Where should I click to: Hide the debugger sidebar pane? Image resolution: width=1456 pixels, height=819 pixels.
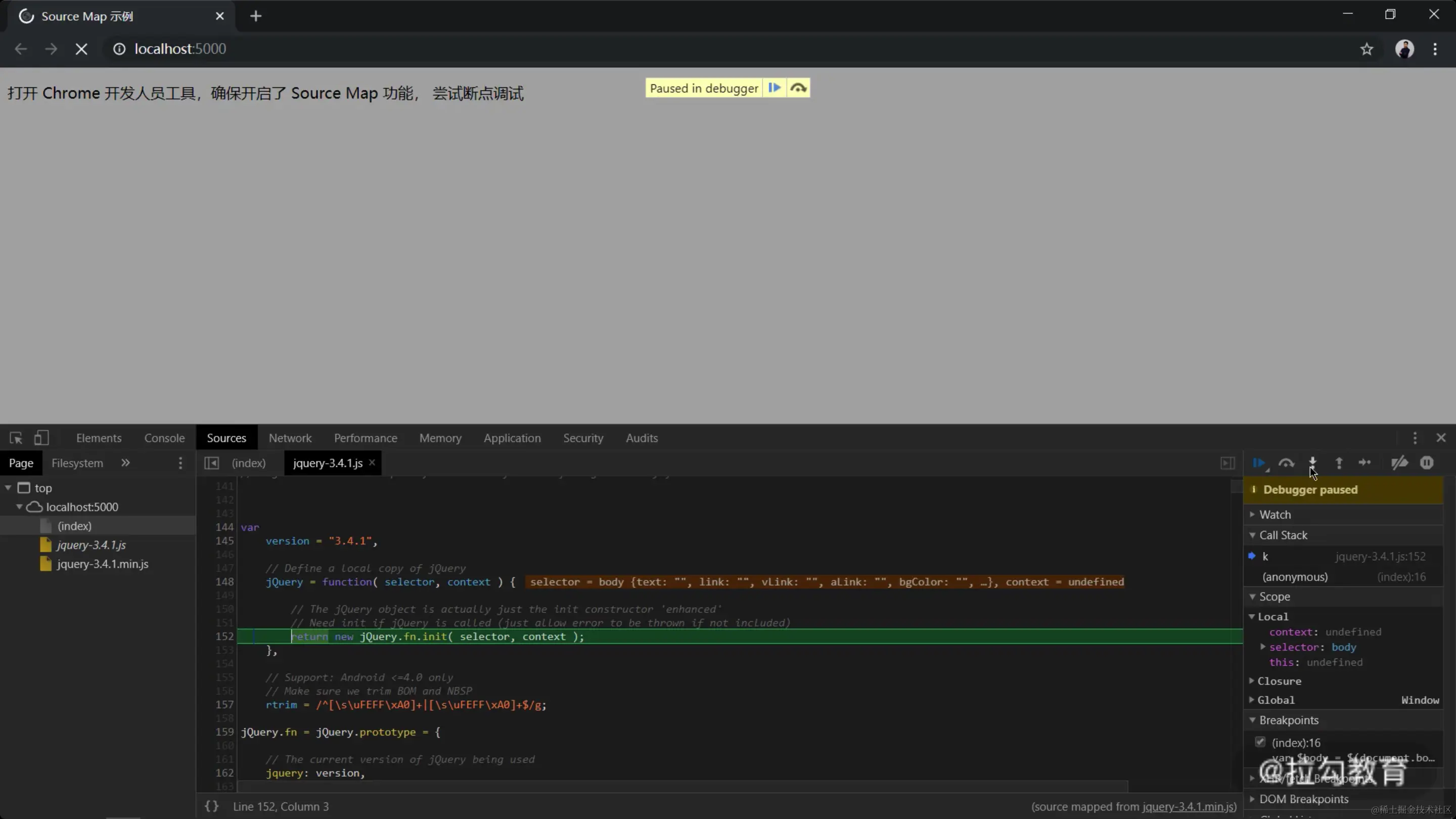1227,463
